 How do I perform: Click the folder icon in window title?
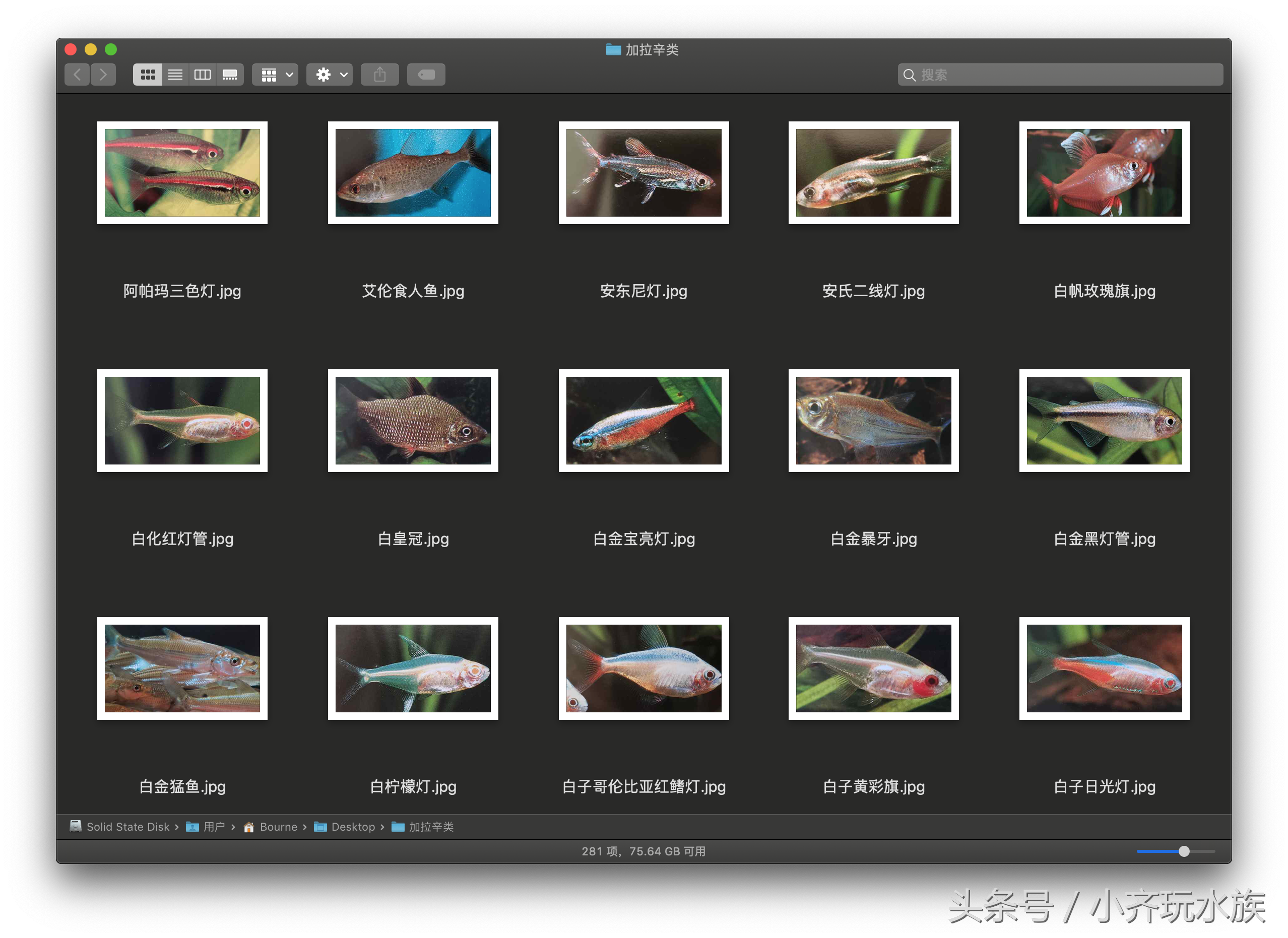coord(613,49)
